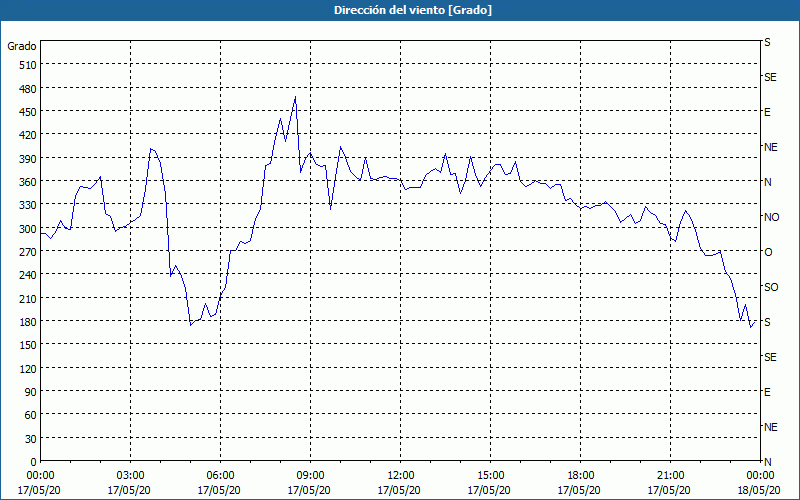800x500 pixels.
Task: Select the 0 value on the degree axis
Action: click(x=34, y=462)
